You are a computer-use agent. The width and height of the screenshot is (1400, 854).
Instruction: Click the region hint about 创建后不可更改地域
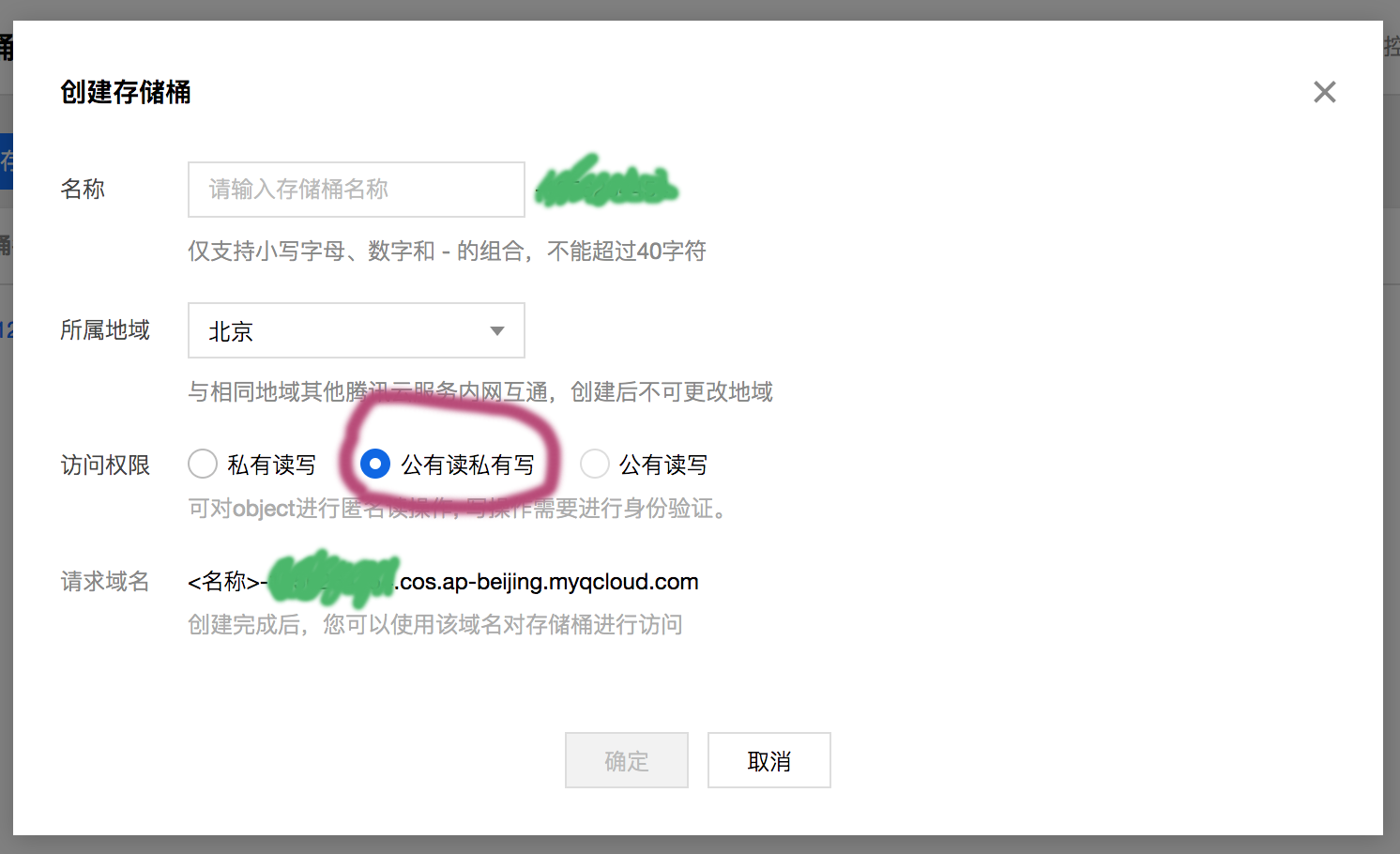(x=480, y=392)
